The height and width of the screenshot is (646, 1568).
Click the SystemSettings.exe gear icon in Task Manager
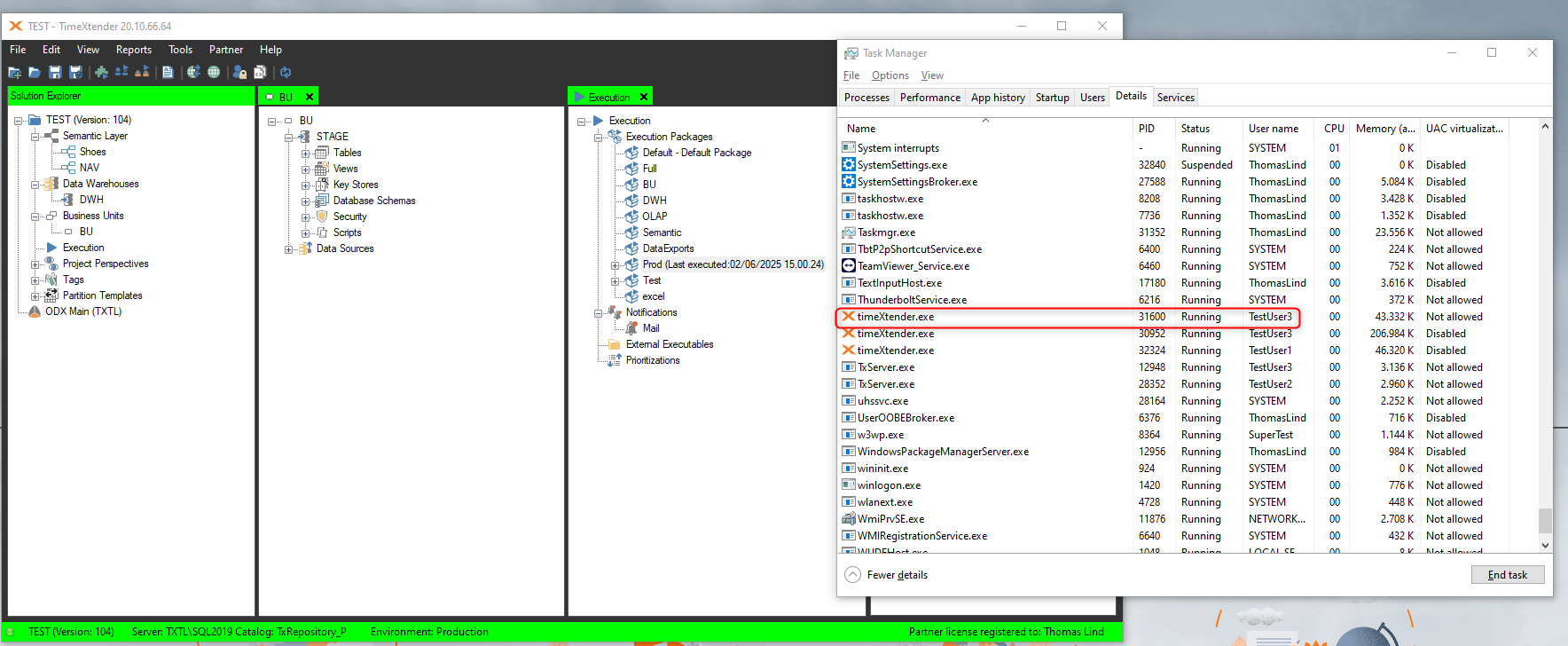click(x=849, y=165)
